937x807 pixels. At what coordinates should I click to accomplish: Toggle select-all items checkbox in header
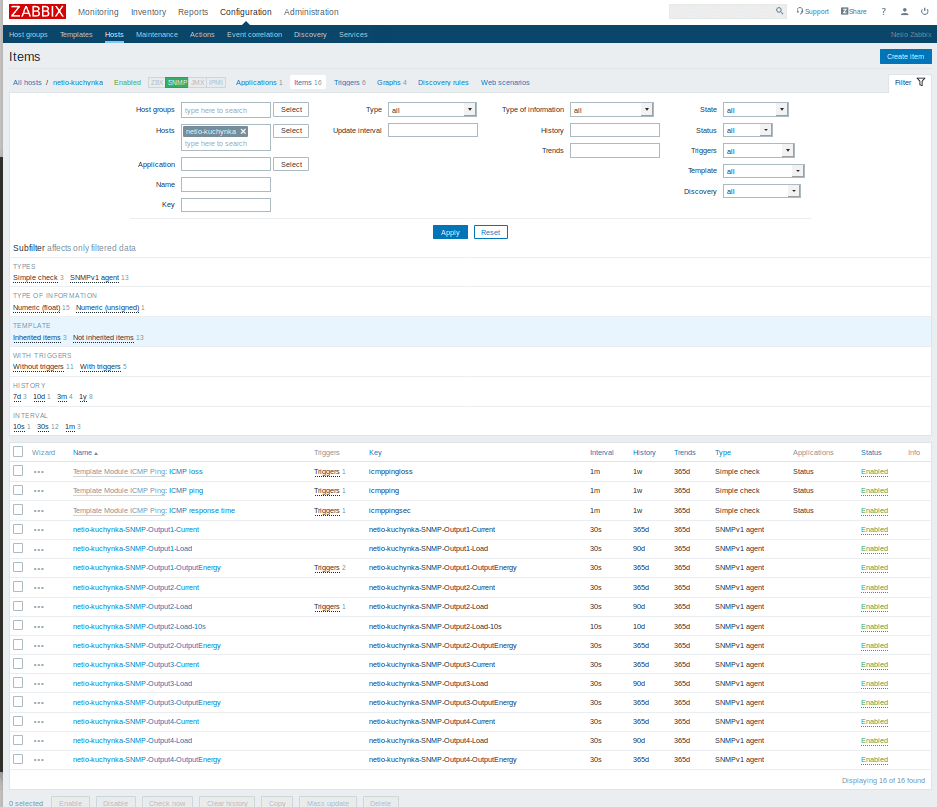tap(18, 452)
